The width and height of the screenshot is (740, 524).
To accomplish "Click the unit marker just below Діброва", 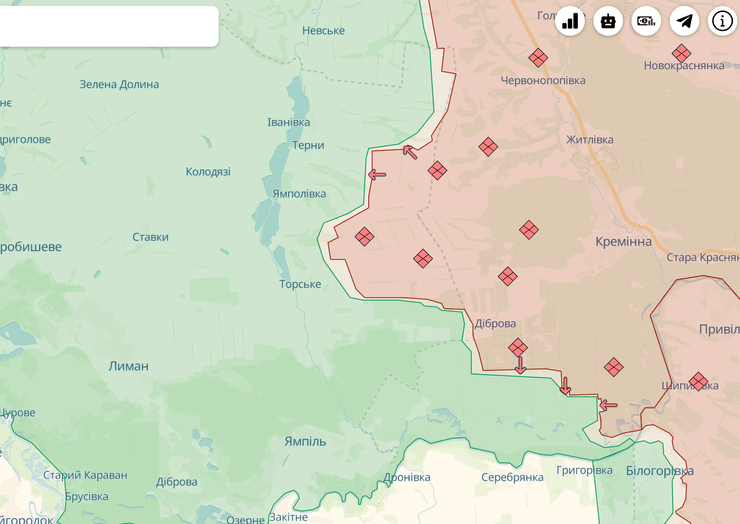I will (518, 347).
